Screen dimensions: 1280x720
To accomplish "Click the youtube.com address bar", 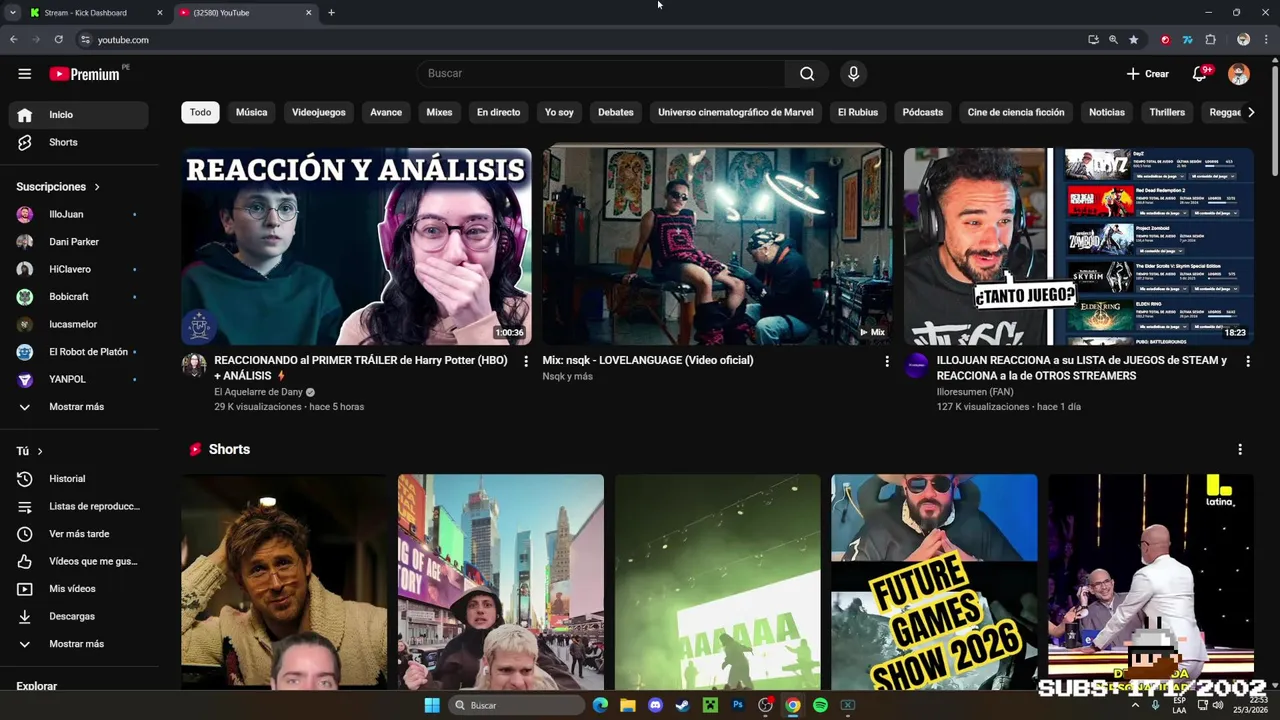I will tap(580, 40).
